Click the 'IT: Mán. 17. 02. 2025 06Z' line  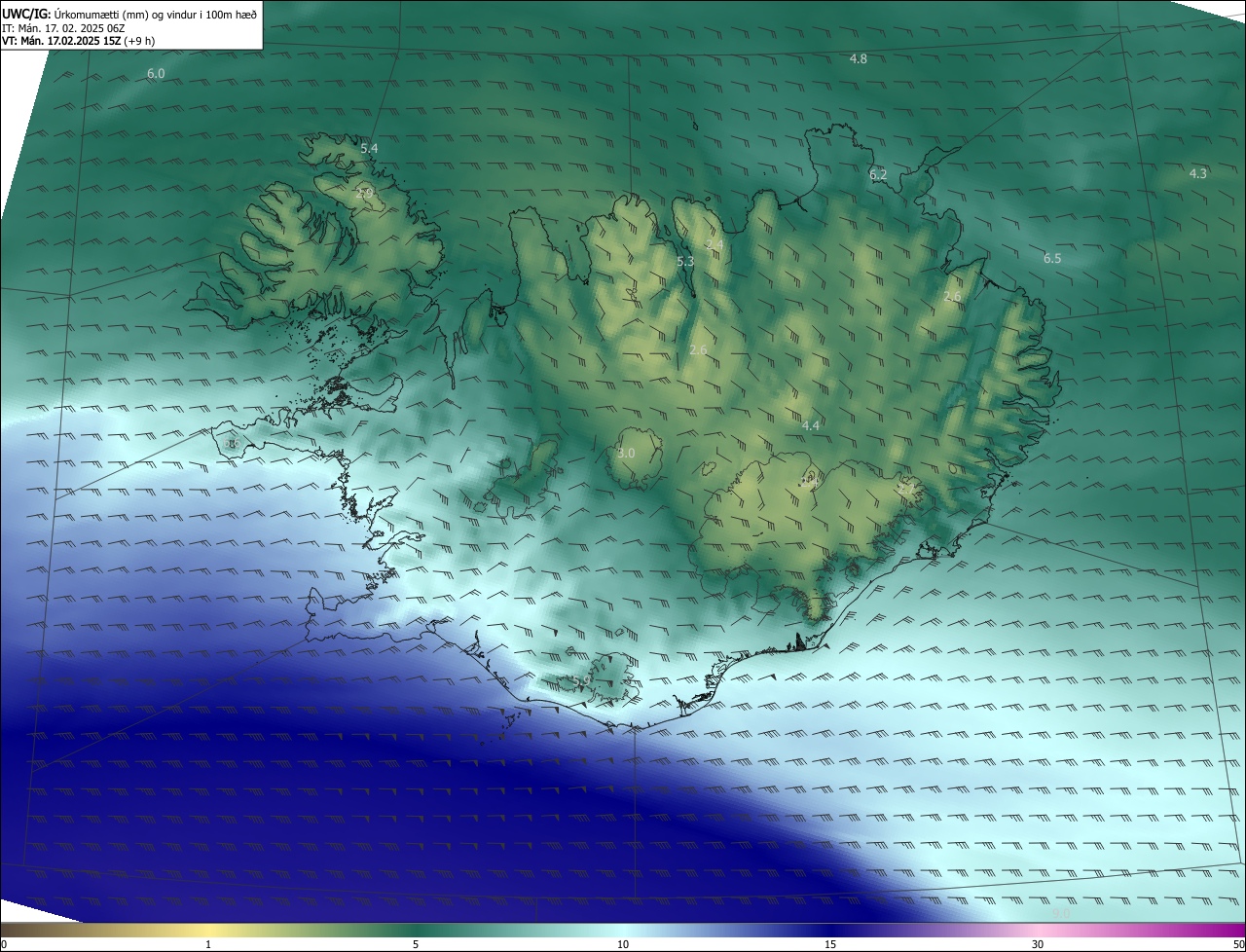(x=63, y=28)
